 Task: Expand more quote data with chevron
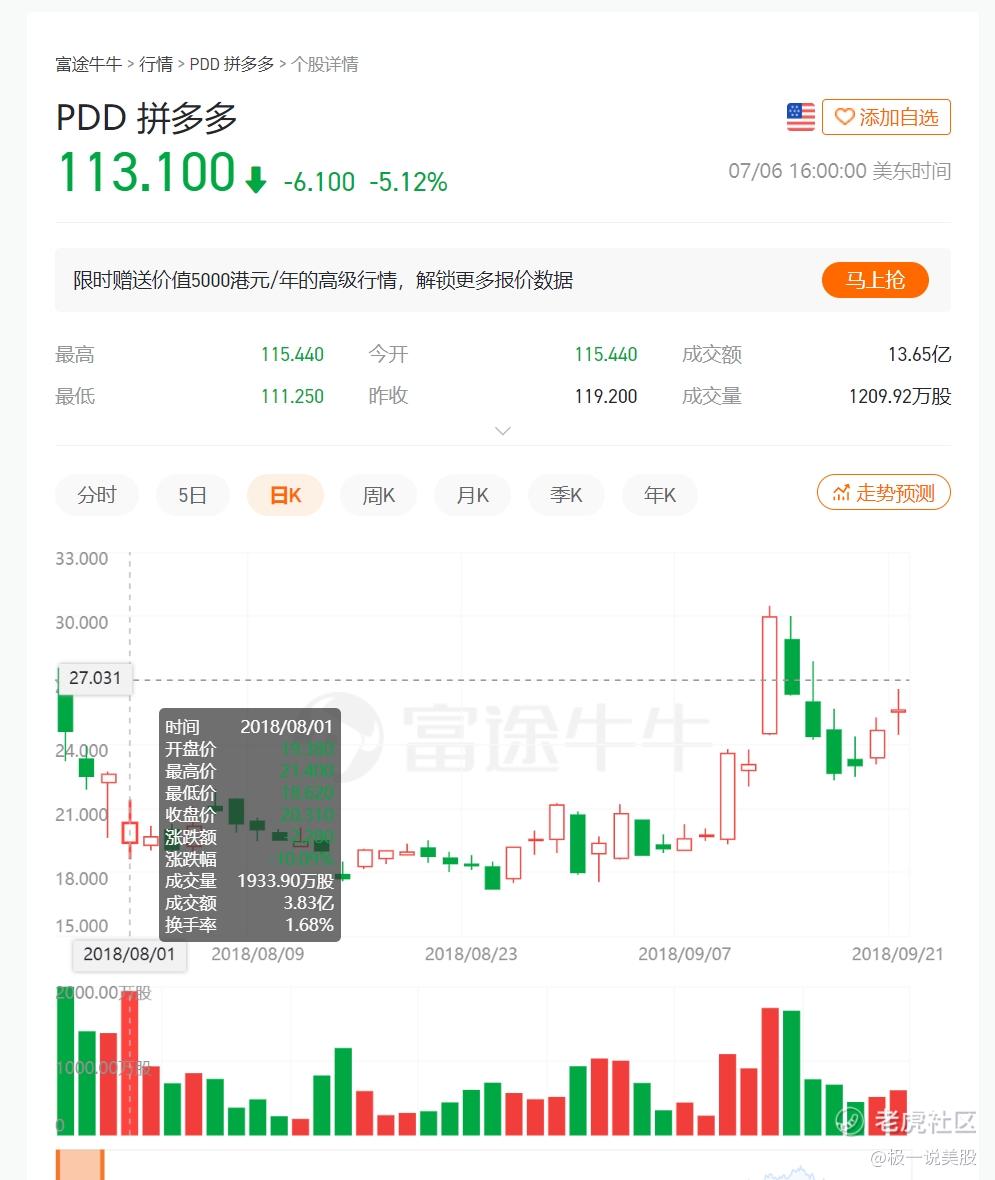point(503,430)
